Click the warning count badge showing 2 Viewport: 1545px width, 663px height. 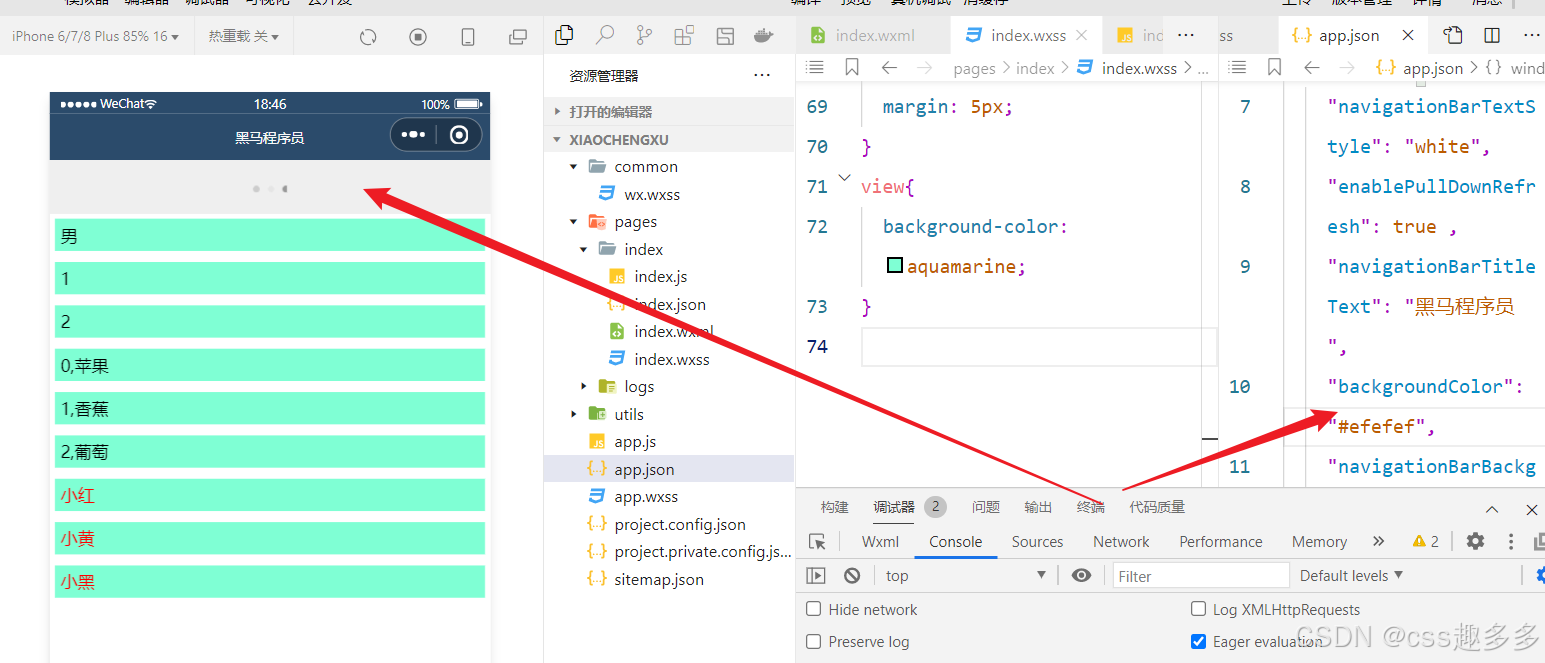coord(1426,541)
